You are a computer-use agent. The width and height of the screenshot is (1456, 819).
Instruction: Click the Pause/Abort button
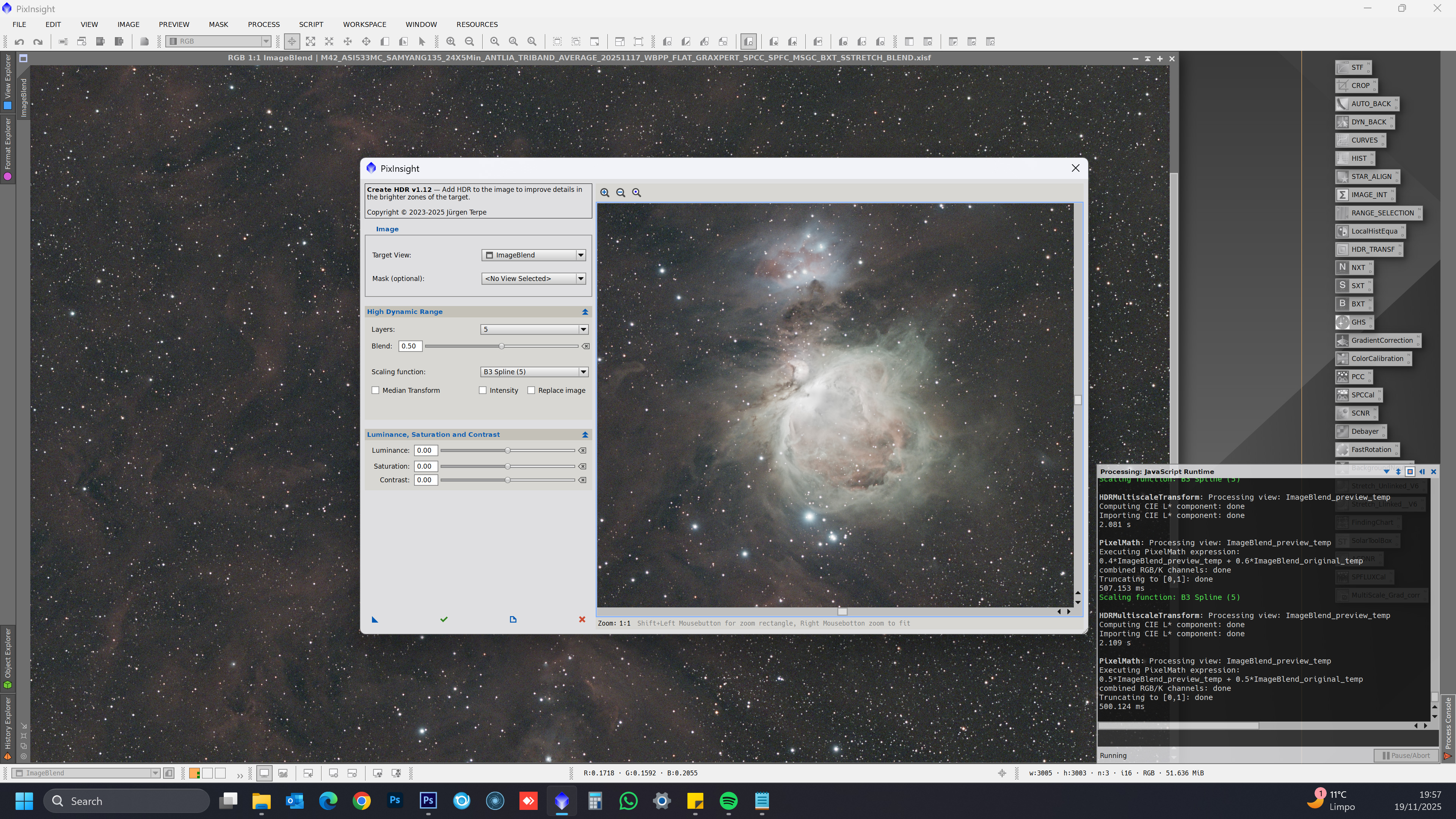pyautogui.click(x=1406, y=756)
